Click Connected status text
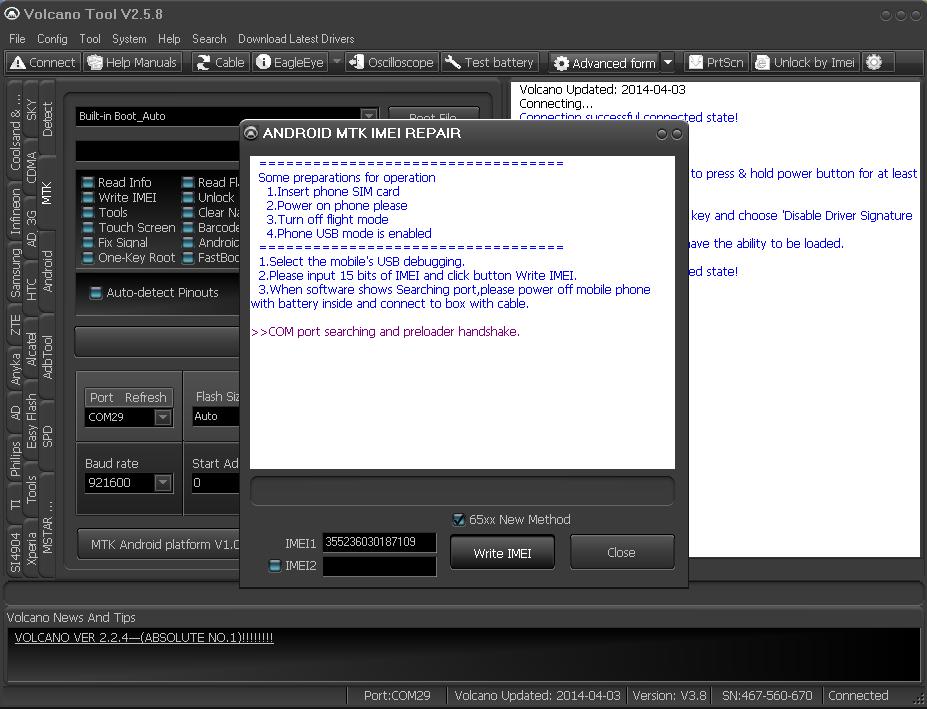The width and height of the screenshot is (927, 709). click(x=858, y=695)
